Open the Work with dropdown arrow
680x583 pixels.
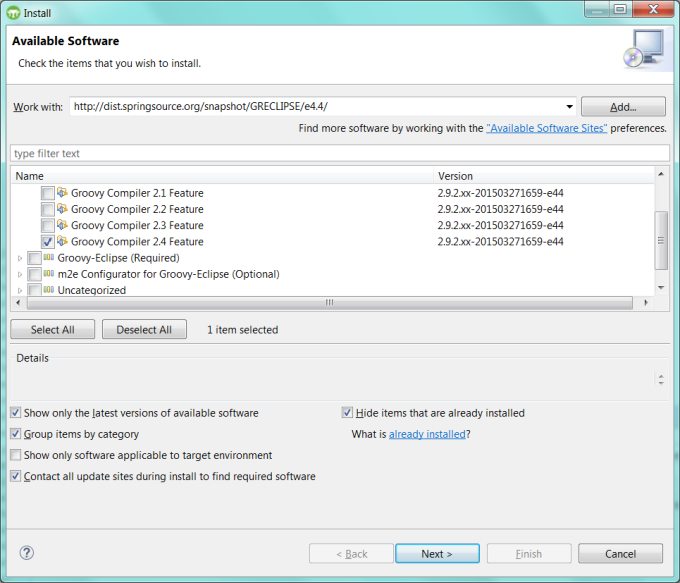pos(569,106)
